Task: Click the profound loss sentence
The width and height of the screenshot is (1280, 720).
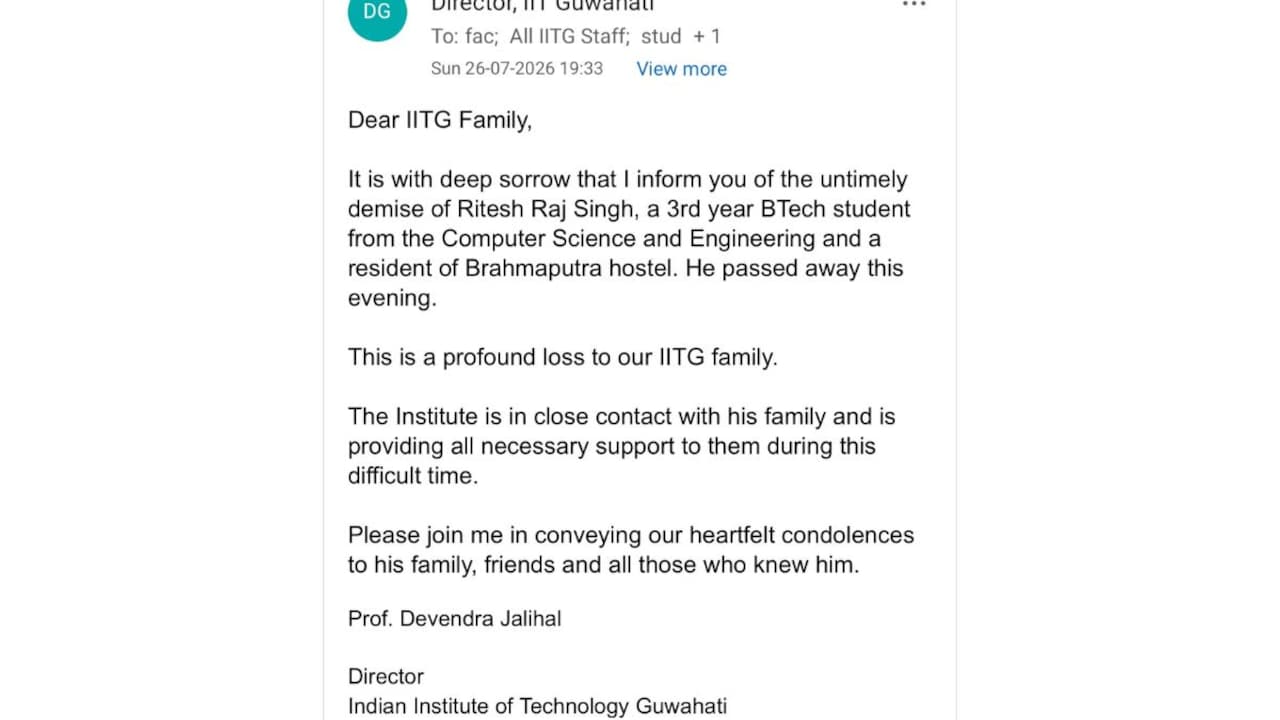Action: coord(563,357)
